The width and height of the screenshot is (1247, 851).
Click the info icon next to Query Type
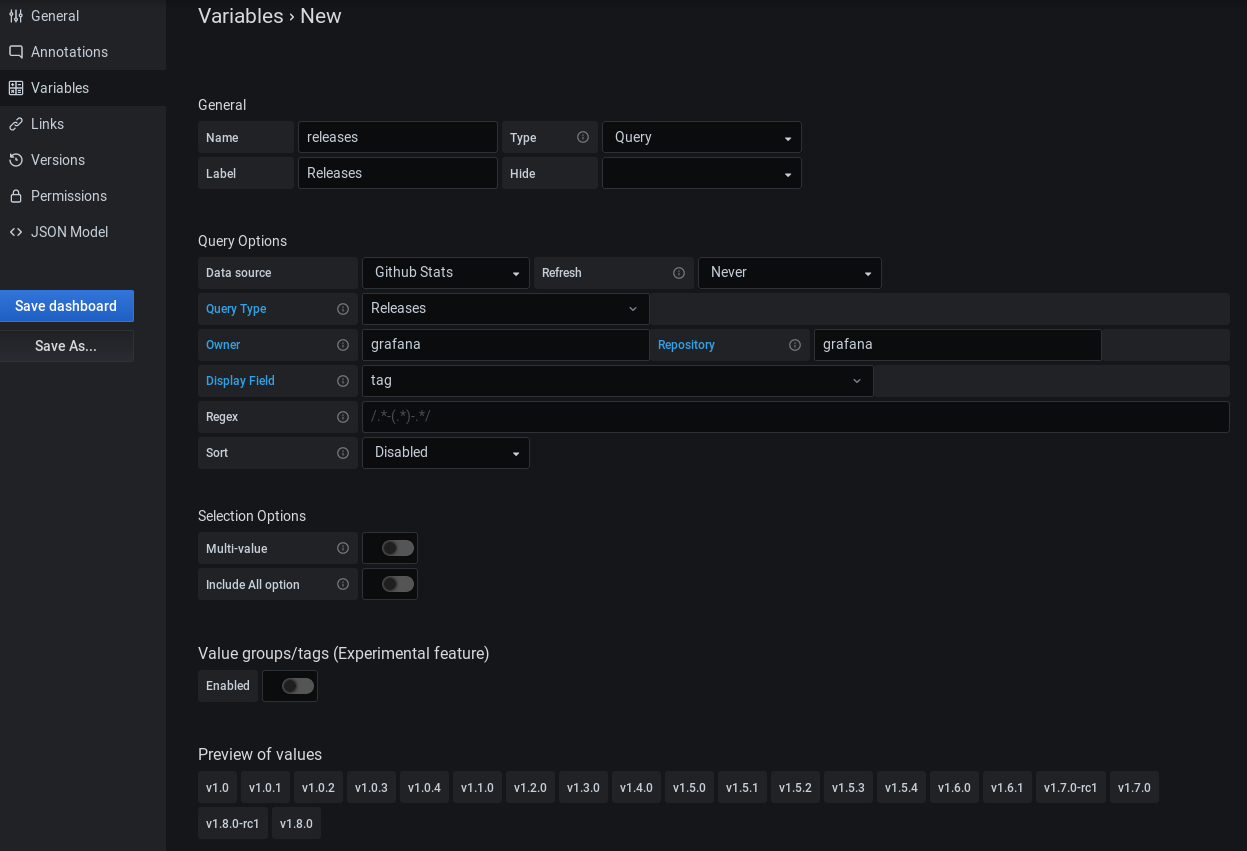[343, 308]
